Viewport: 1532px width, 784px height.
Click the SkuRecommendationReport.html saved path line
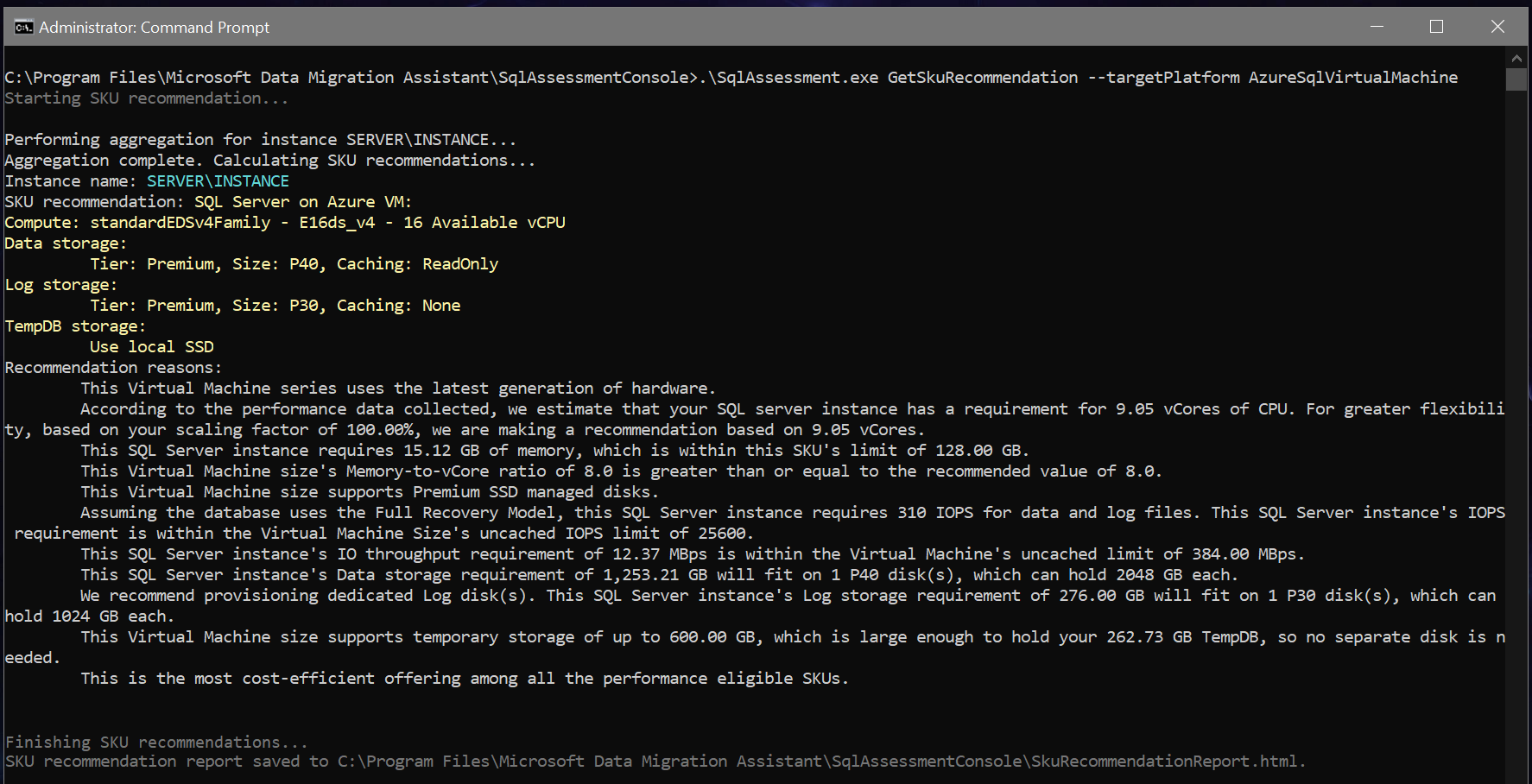click(655, 762)
